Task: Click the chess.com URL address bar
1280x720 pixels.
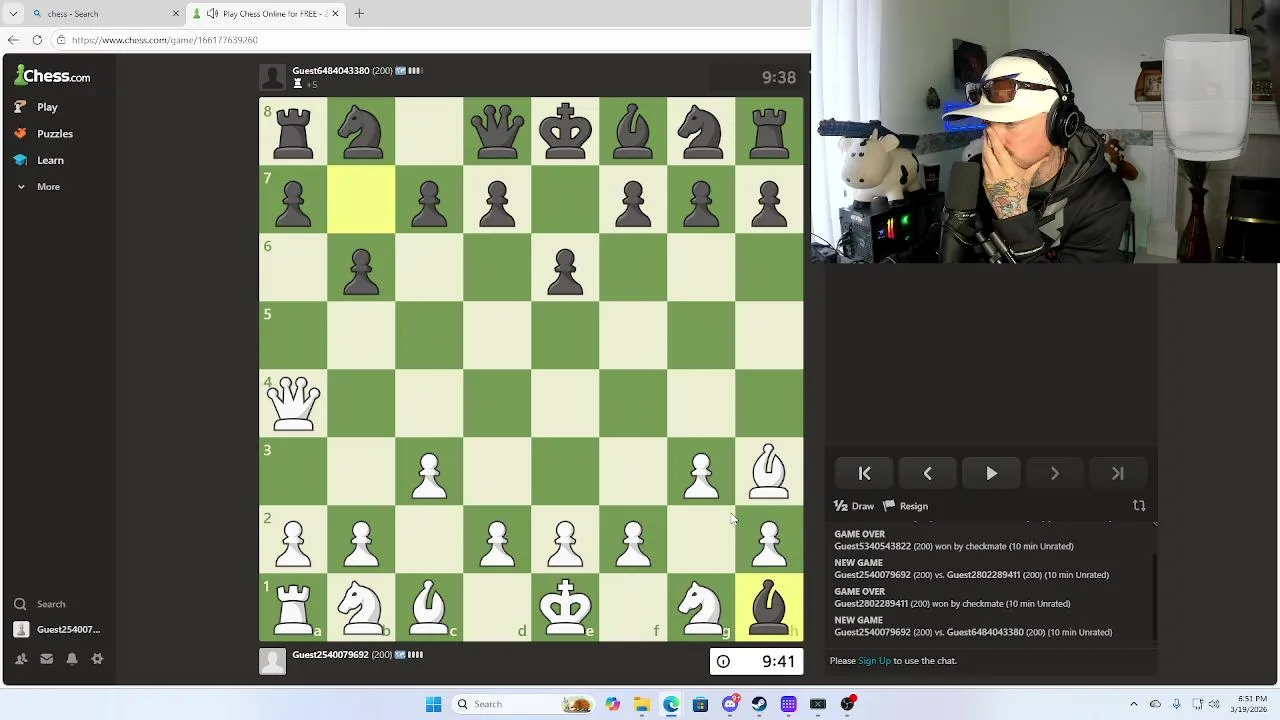Action: [x=430, y=40]
